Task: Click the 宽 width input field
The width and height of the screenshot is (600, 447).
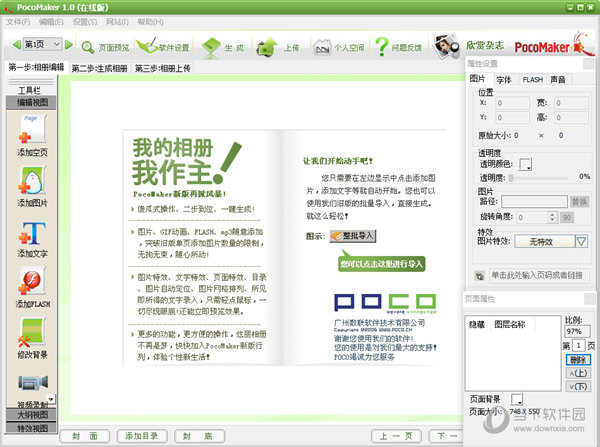Action: coord(571,103)
